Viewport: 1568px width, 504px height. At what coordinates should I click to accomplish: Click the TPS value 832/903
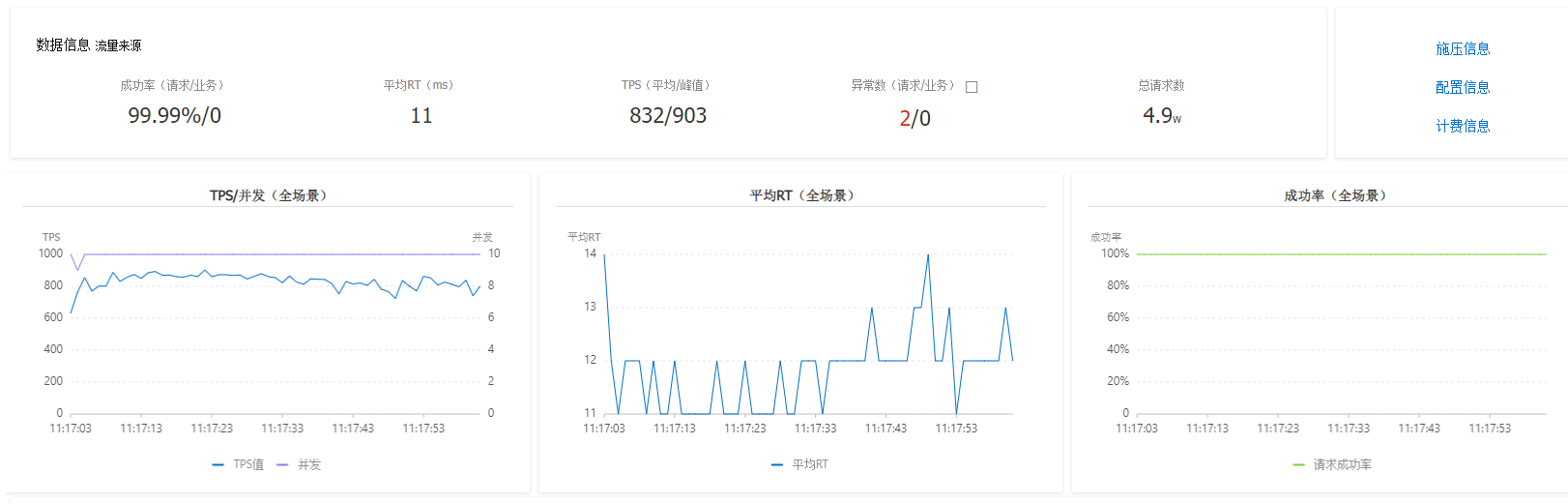tap(668, 115)
